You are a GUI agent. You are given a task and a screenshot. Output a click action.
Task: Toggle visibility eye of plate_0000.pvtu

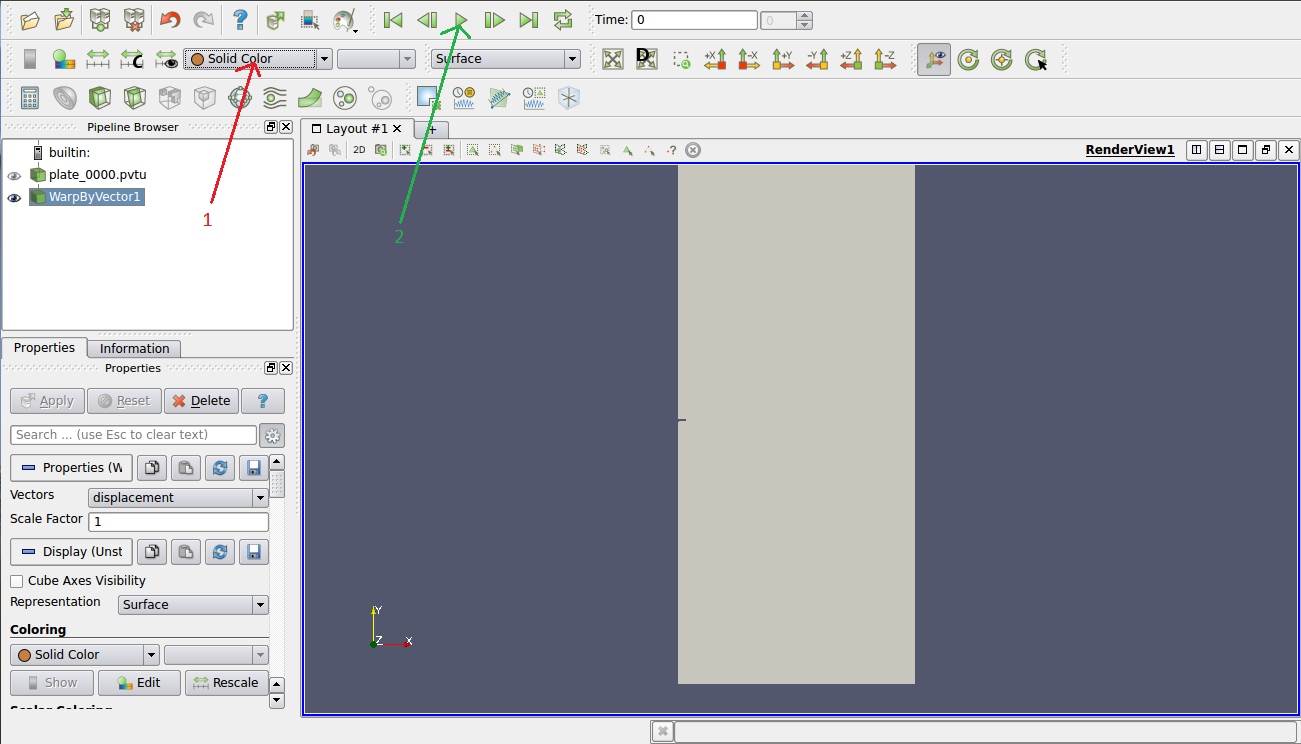(x=14, y=175)
